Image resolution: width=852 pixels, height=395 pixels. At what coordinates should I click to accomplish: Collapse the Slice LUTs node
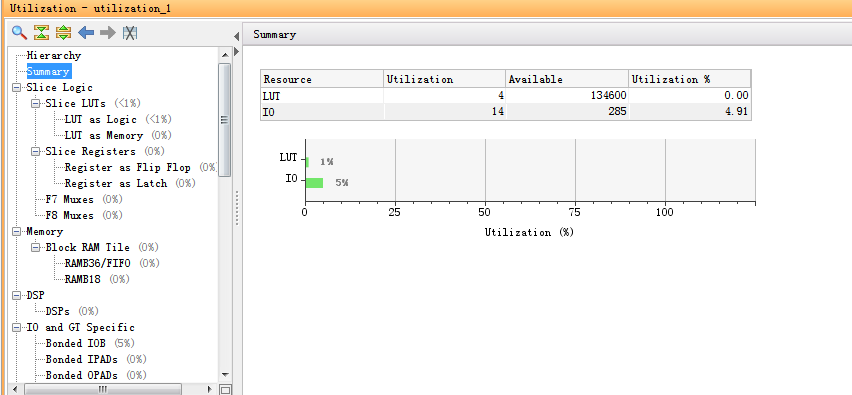click(x=35, y=103)
